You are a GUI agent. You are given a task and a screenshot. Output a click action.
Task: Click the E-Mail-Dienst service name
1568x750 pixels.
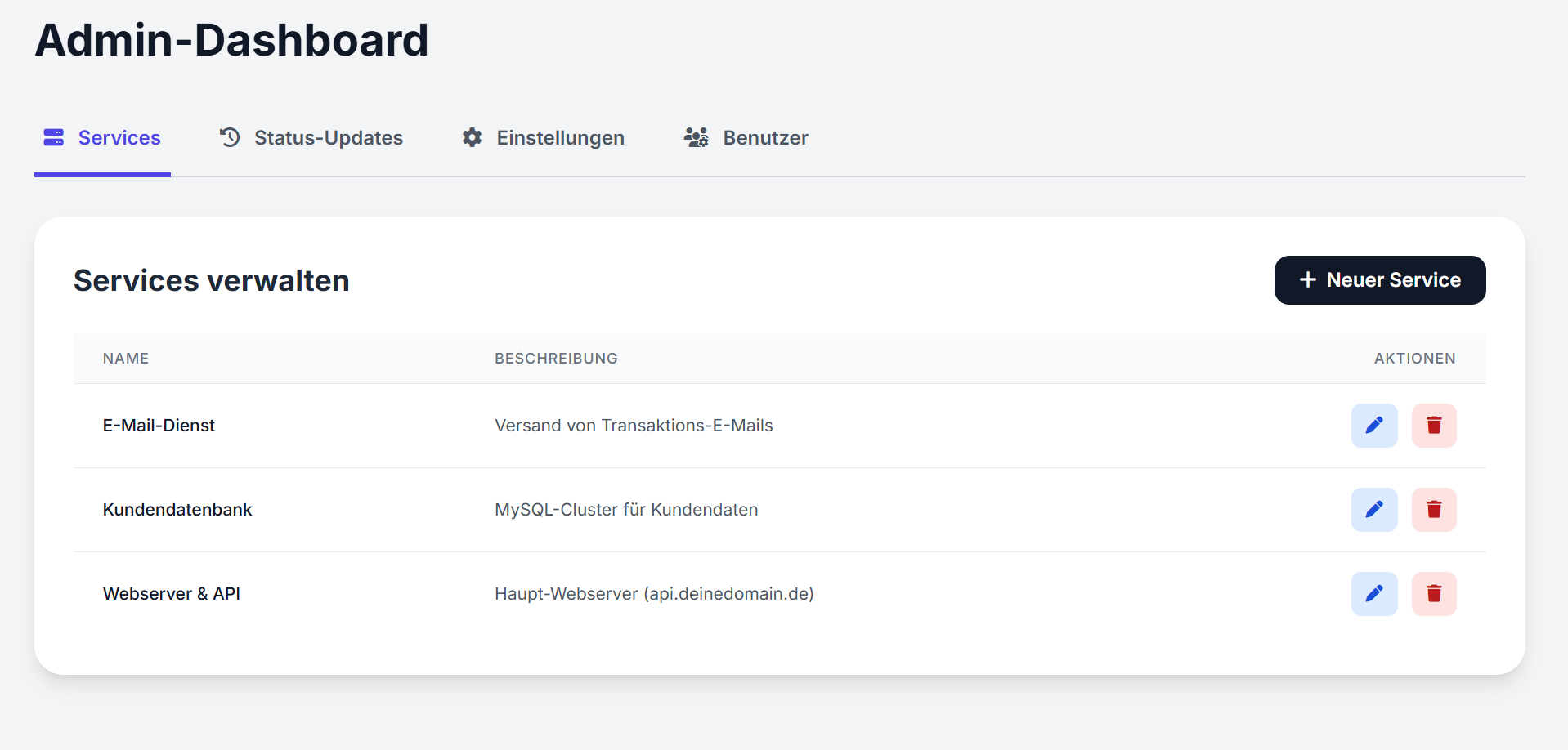pyautogui.click(x=159, y=425)
